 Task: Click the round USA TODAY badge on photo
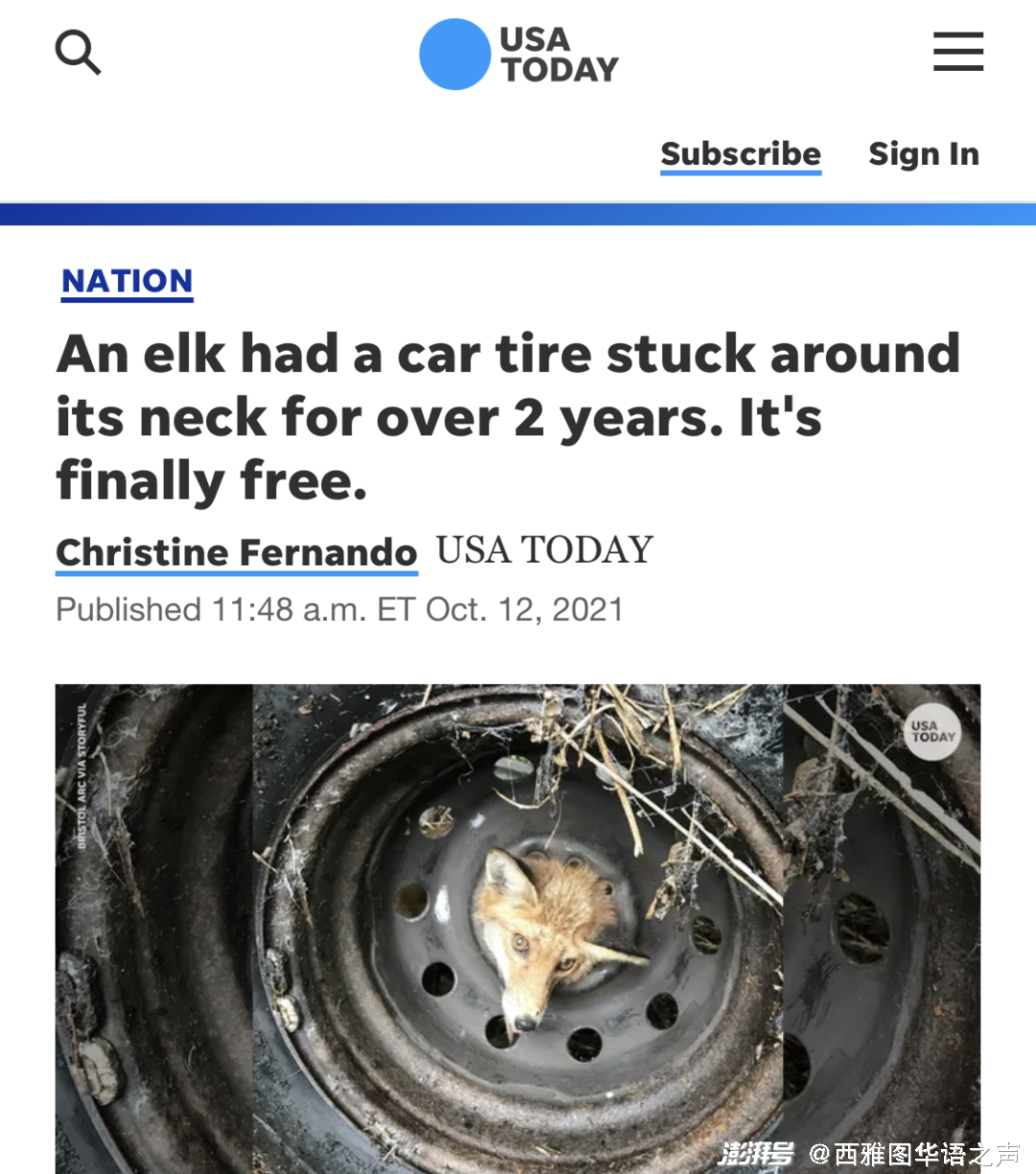(x=932, y=733)
